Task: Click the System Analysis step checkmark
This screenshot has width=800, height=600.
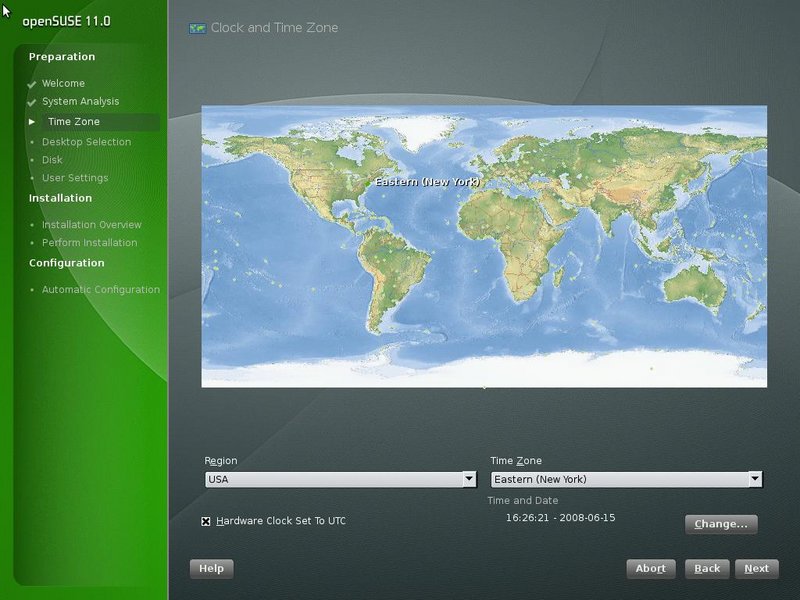Action: coord(32,103)
